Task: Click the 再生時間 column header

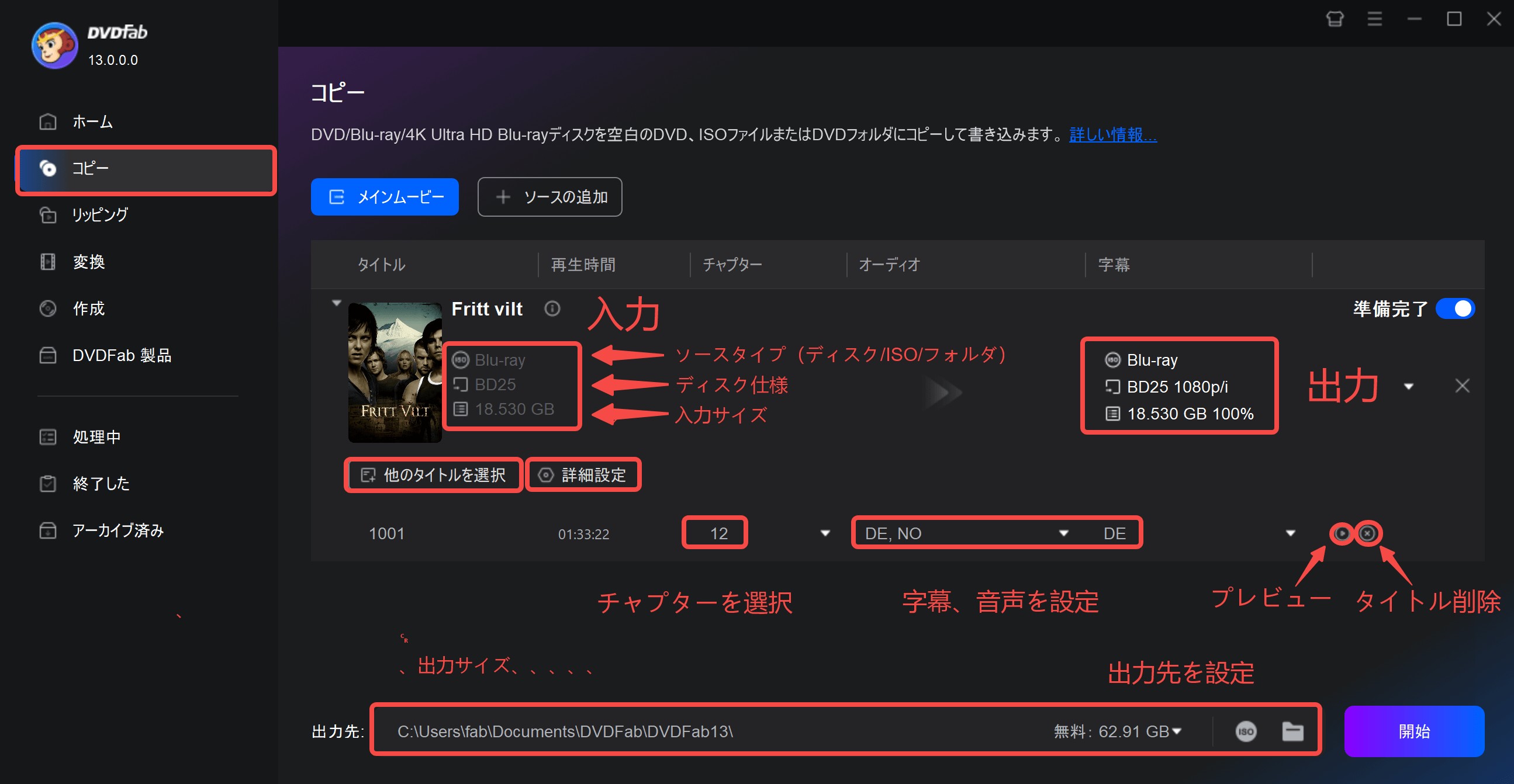Action: (x=583, y=264)
